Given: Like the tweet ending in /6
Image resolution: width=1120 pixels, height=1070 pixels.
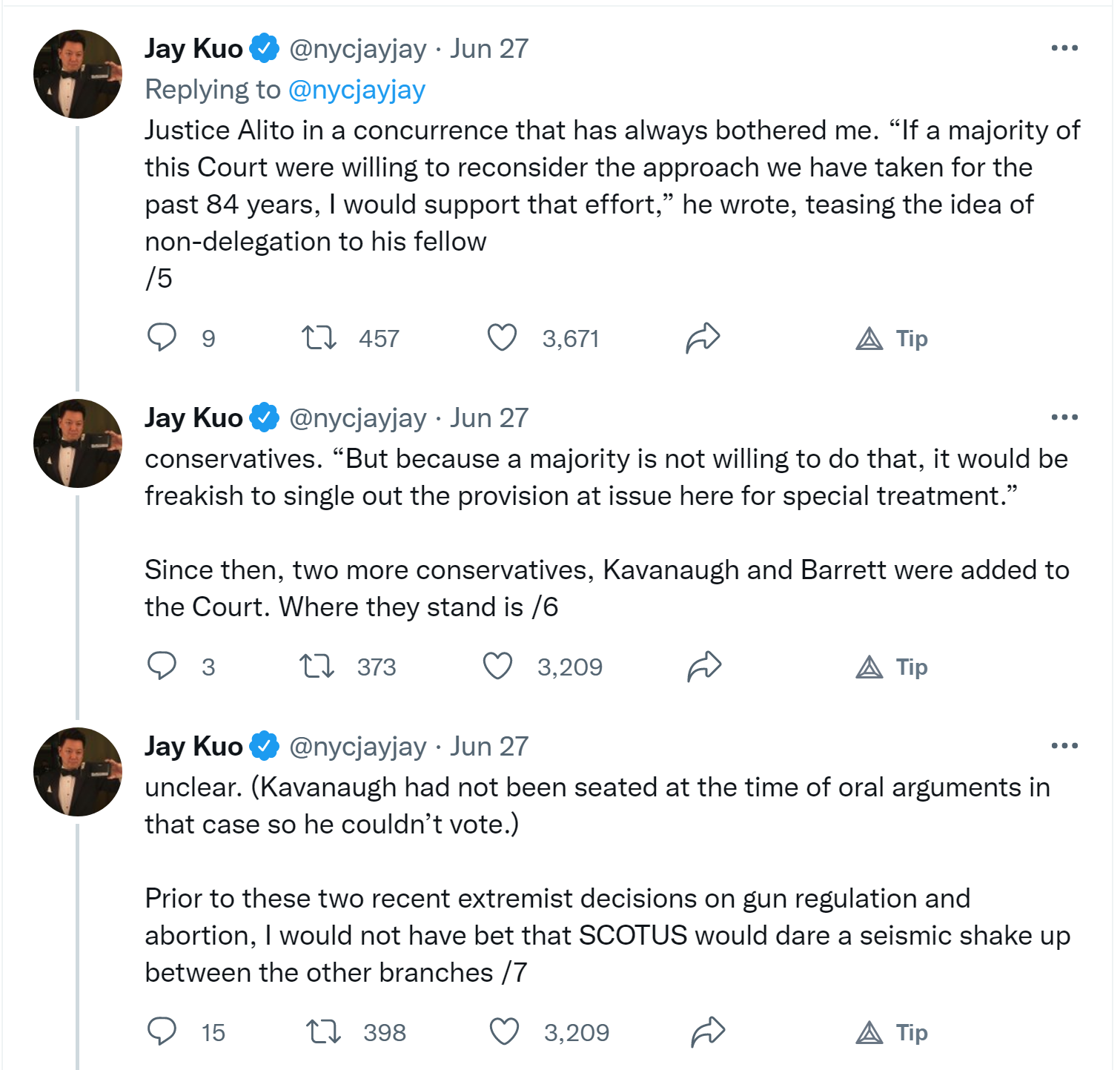Looking at the screenshot, I should point(497,666).
